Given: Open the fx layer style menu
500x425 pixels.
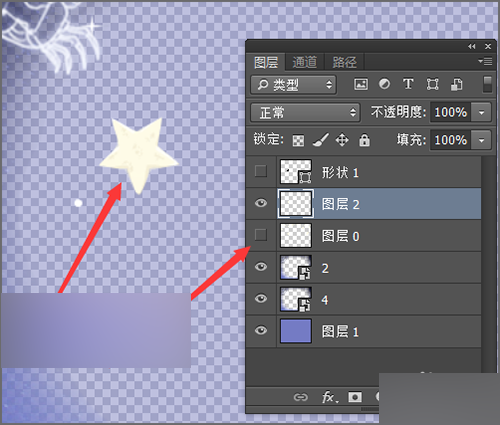Looking at the screenshot, I should tap(330, 397).
